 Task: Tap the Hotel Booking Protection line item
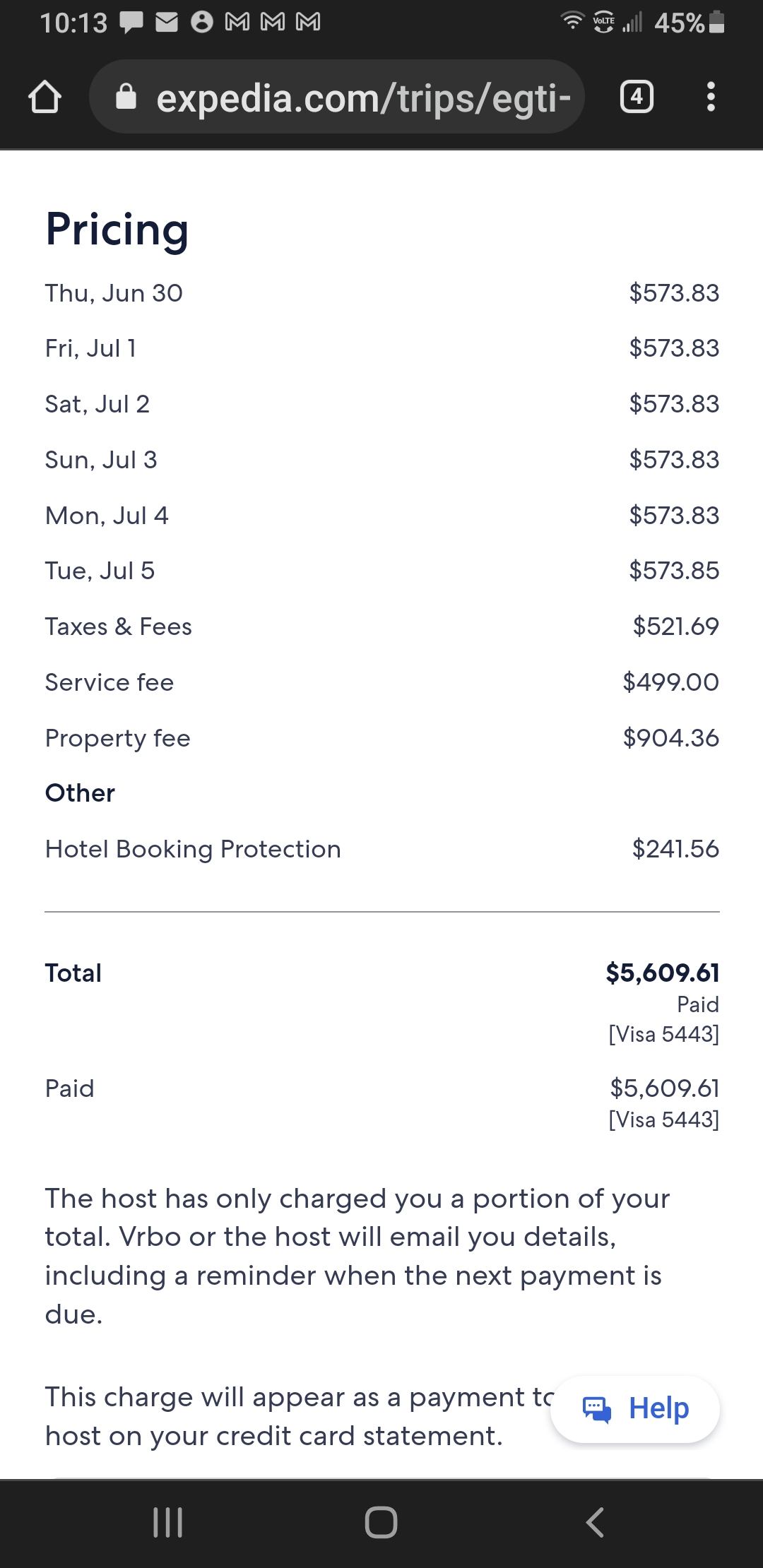193,849
